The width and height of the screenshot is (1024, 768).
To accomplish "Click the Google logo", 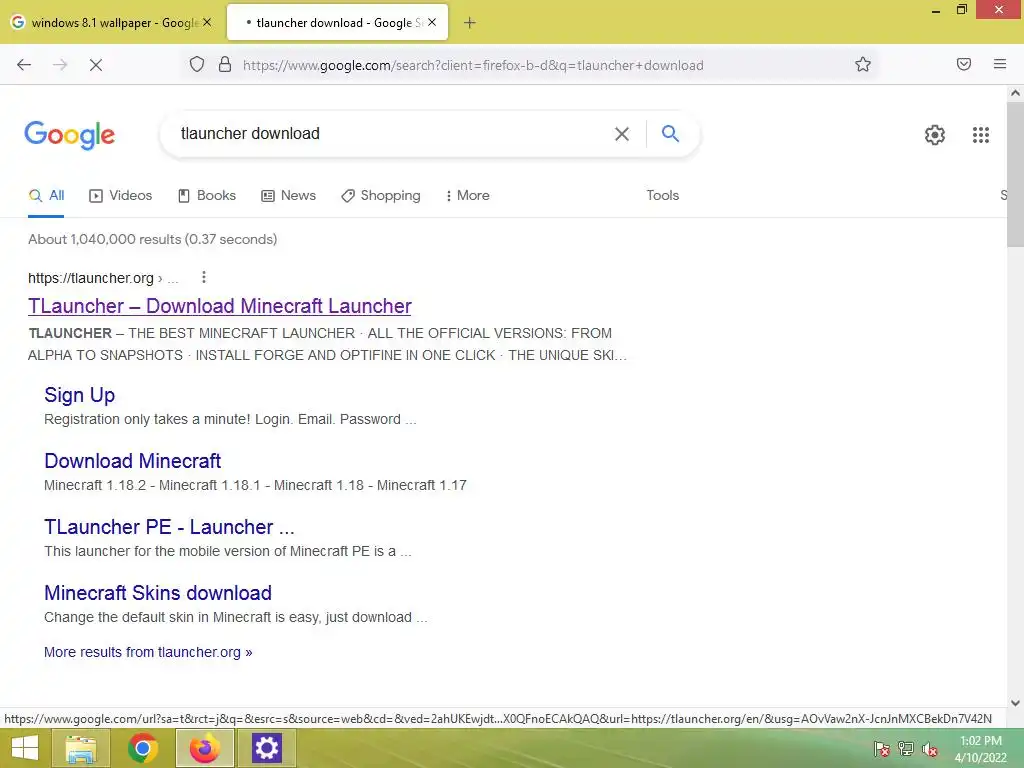I will click(x=69, y=135).
